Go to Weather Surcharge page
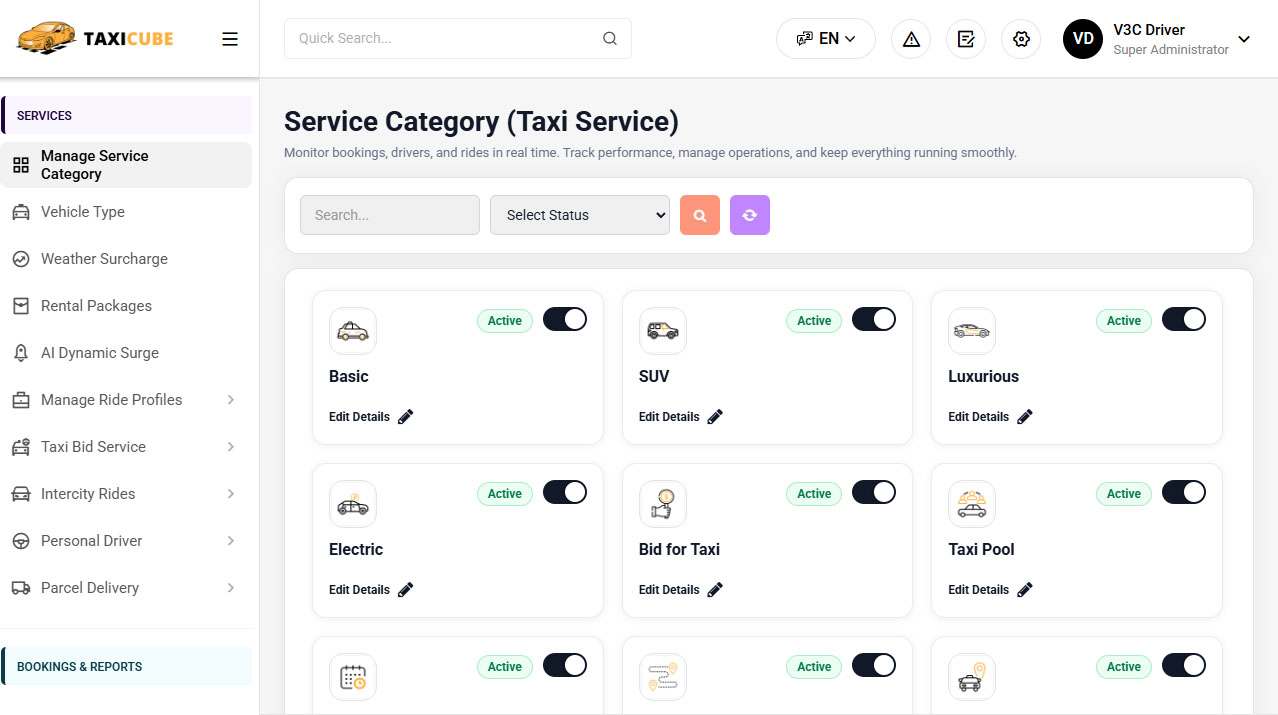Screen dimensions: 1278x715 point(126,259)
